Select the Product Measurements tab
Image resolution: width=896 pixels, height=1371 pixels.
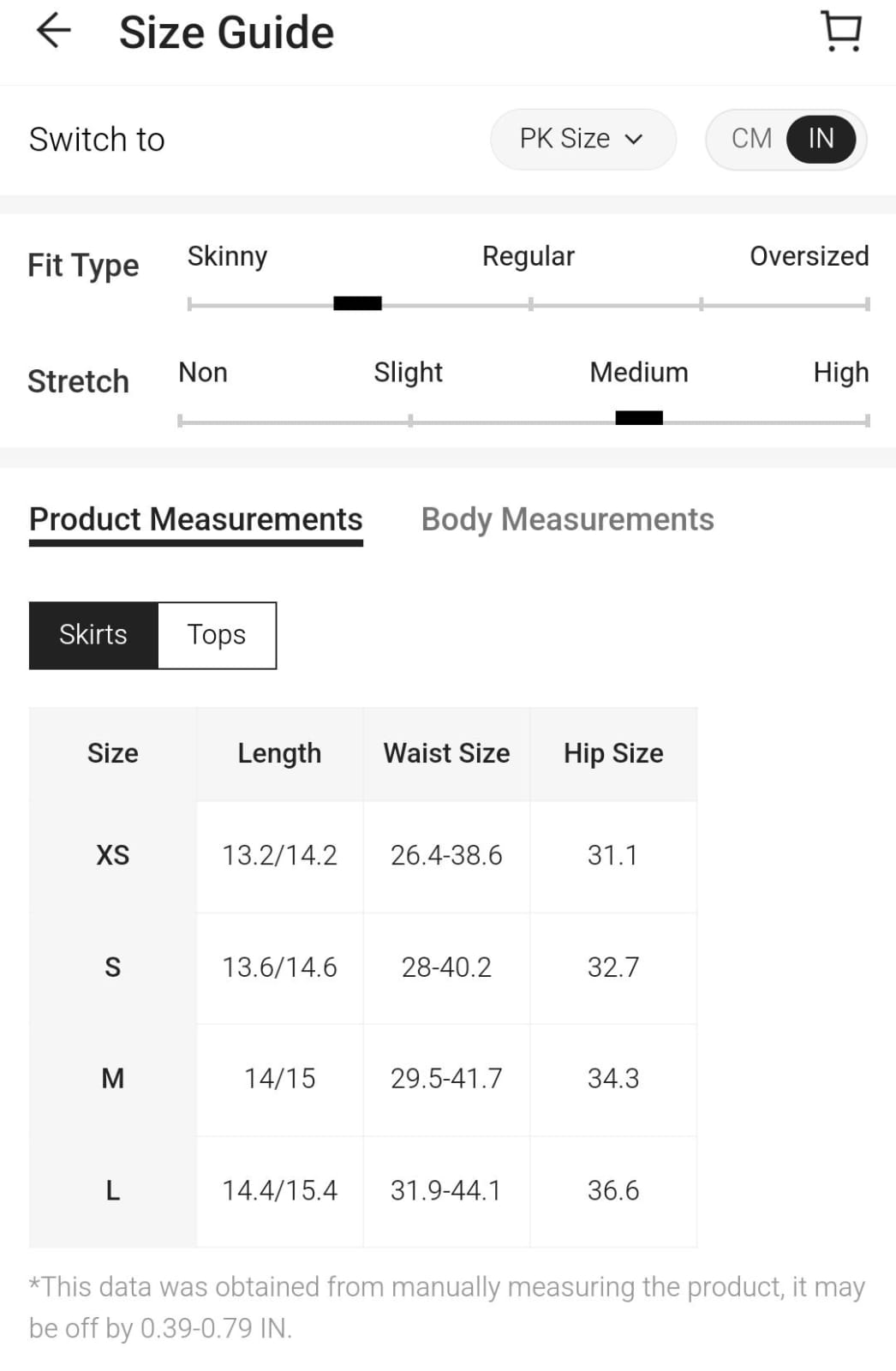click(x=196, y=519)
